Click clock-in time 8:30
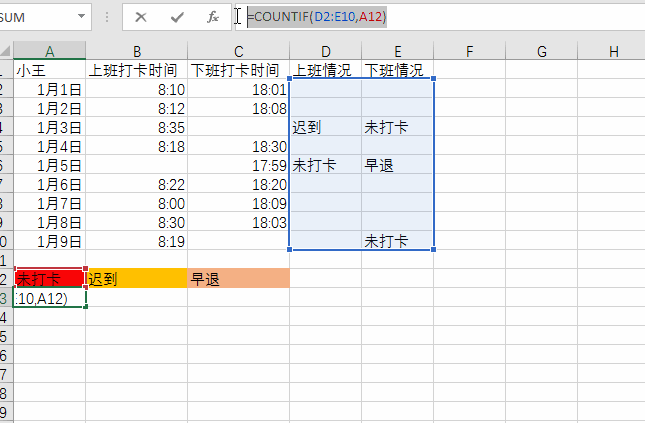This screenshot has width=645, height=423. pos(137,222)
